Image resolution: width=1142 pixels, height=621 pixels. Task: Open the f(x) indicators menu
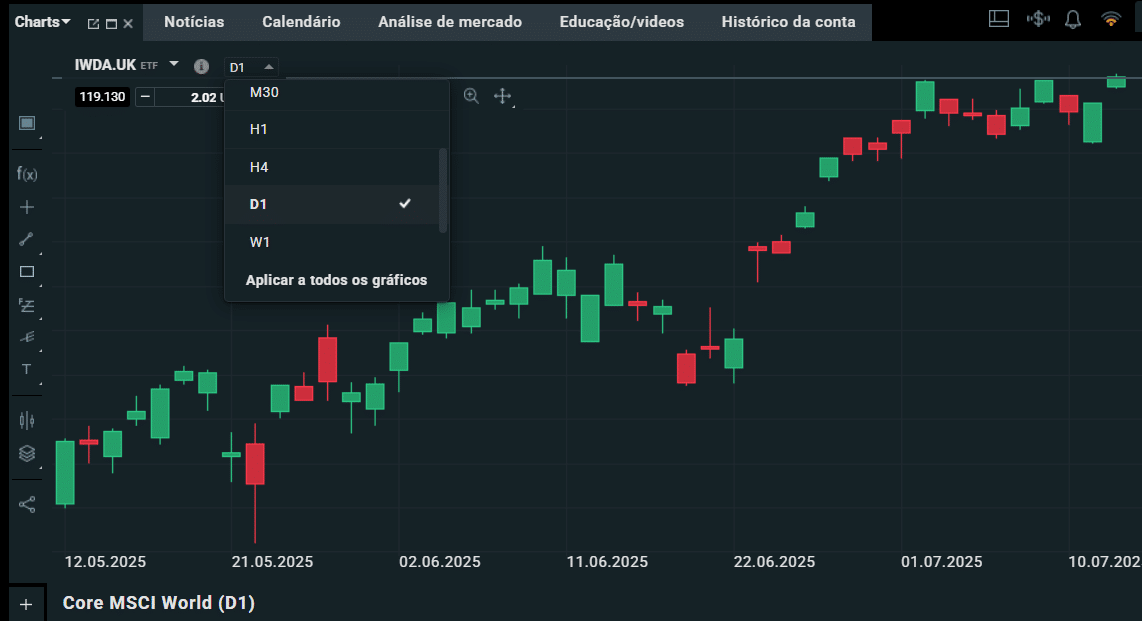point(27,174)
